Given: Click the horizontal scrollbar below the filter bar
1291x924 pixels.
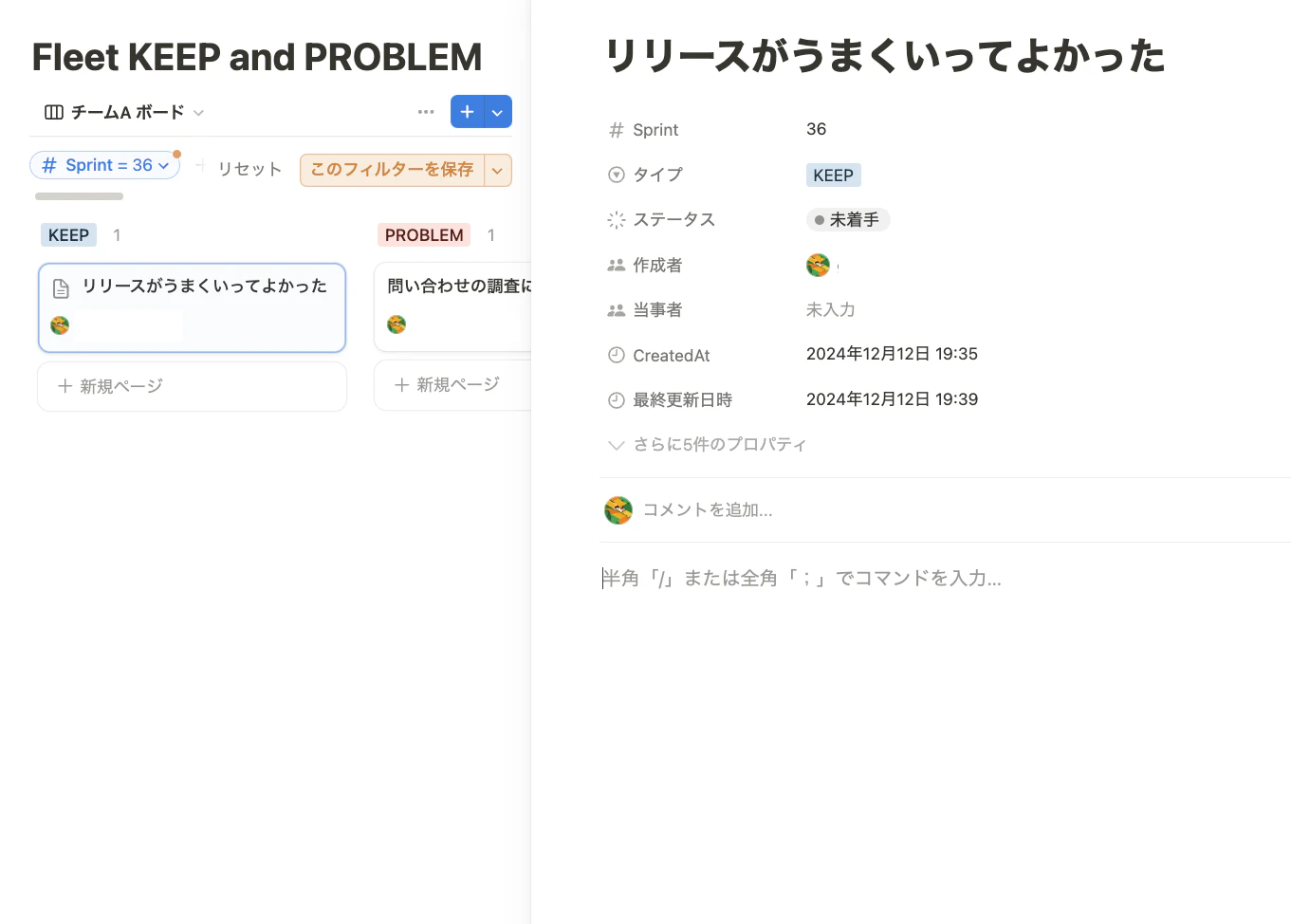Looking at the screenshot, I should coord(79,196).
